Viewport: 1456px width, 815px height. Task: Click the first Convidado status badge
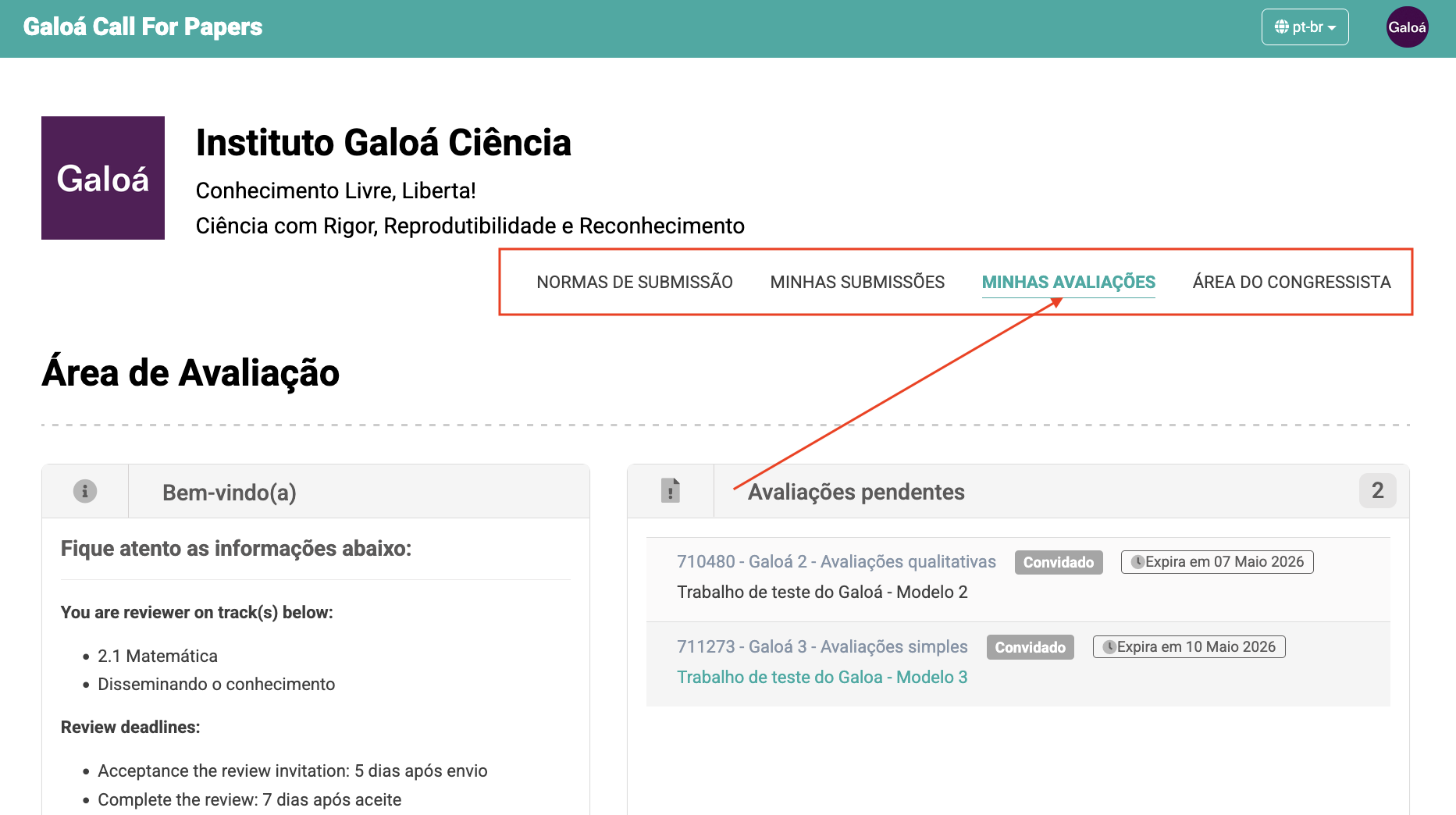pyautogui.click(x=1059, y=562)
